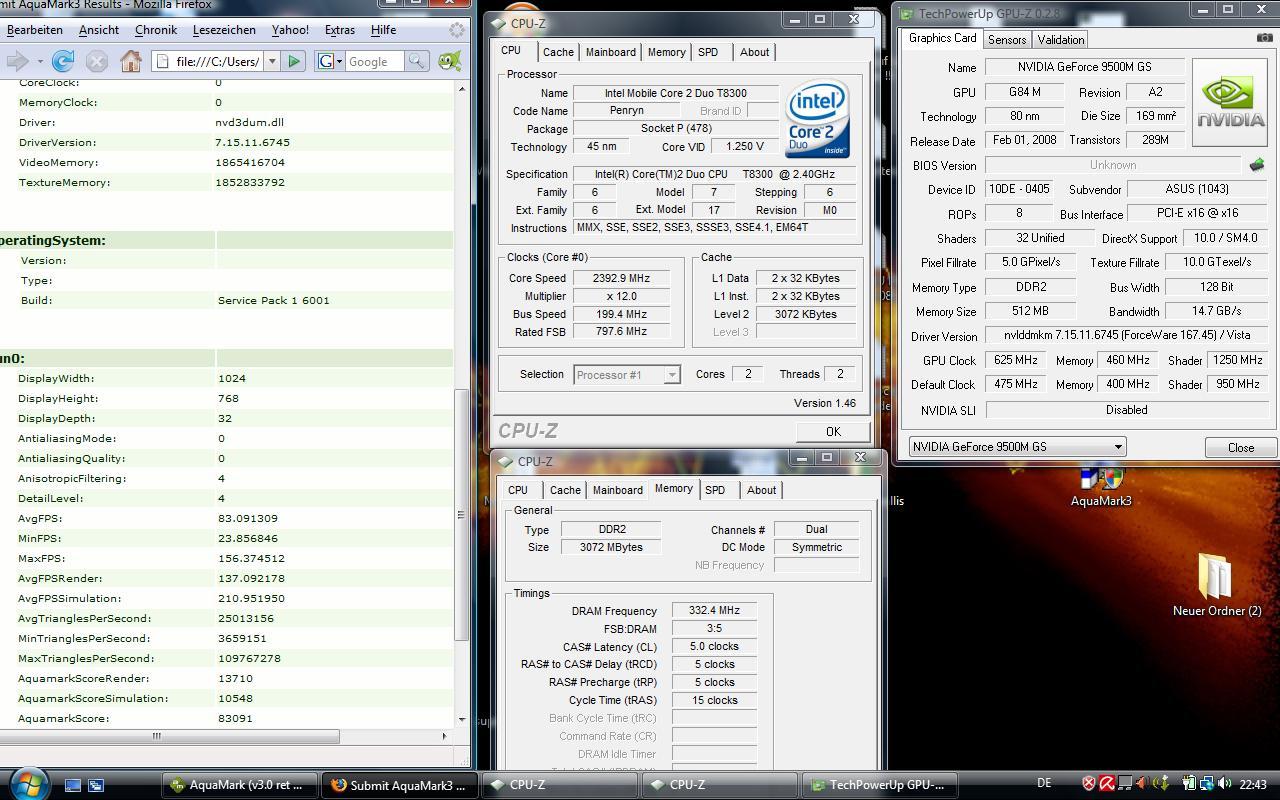
Task: Open the Lesezeichen menu
Action: tap(224, 30)
